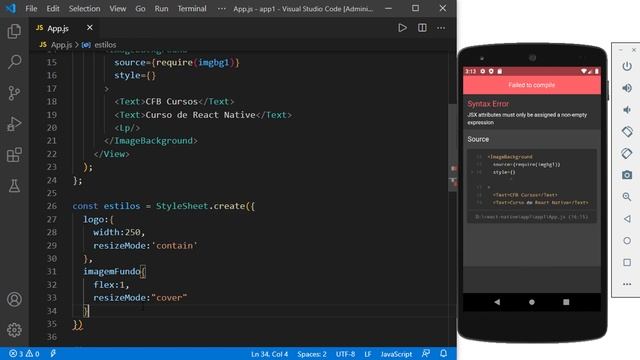The height and width of the screenshot is (360, 640).
Task: Click on line number 26 in gutter
Action: [51, 206]
